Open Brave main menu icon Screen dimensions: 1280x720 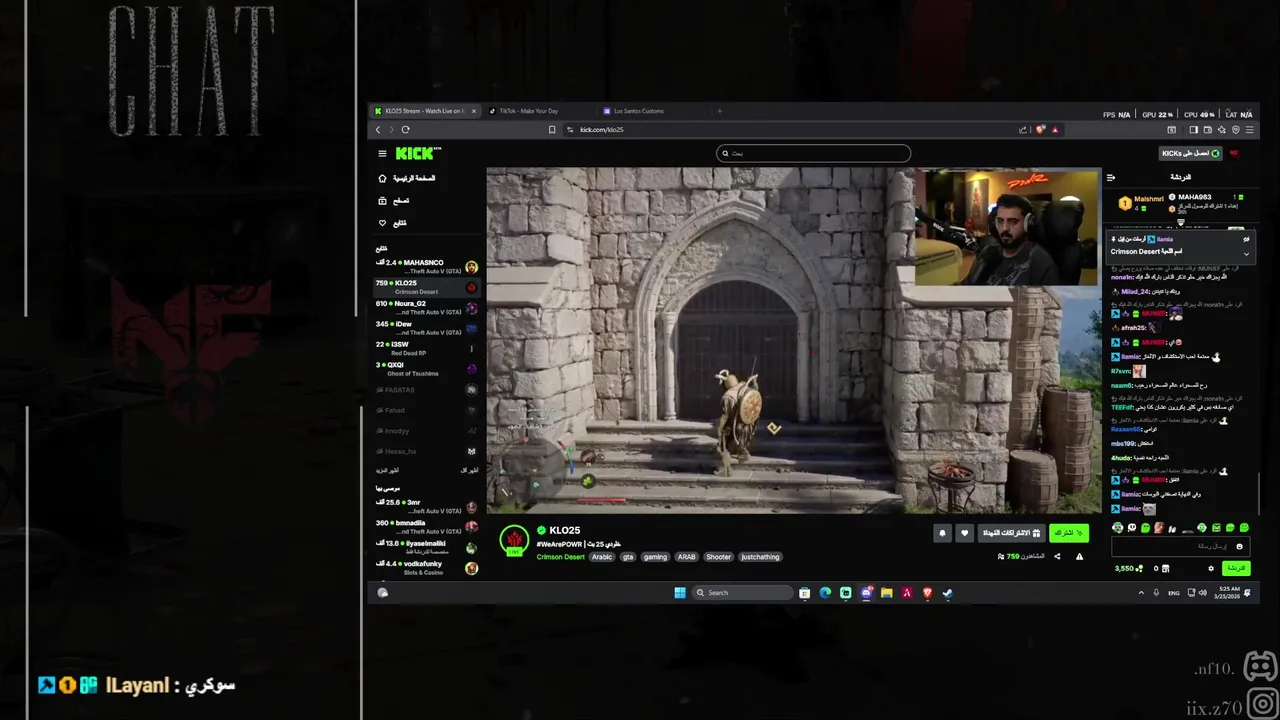pos(1249,129)
